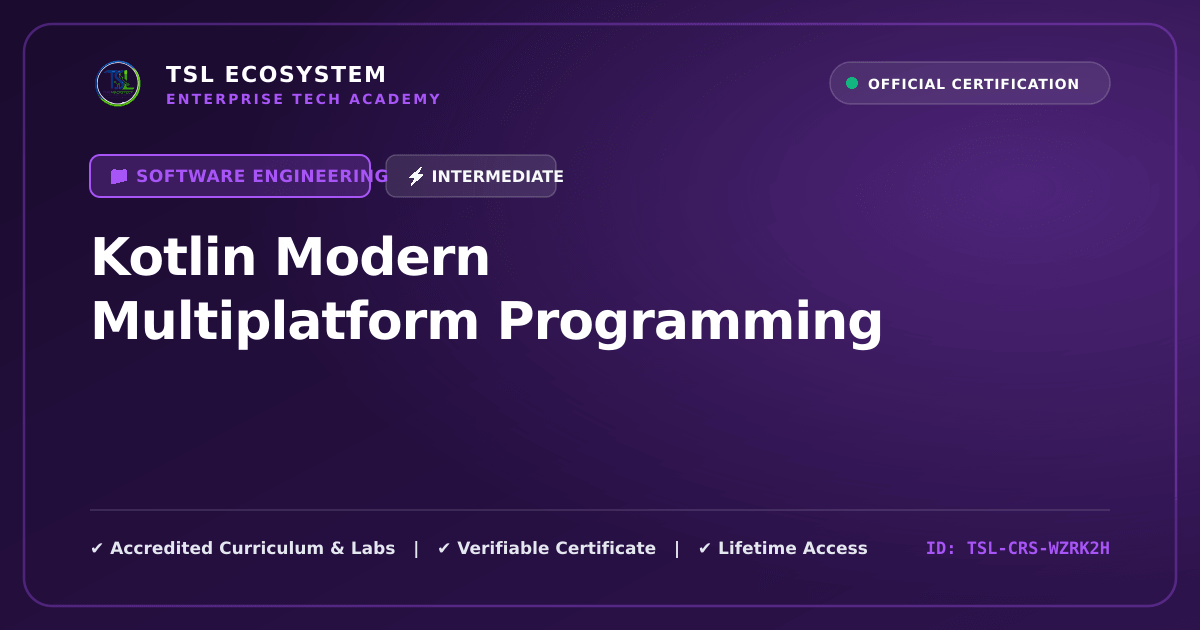Click the checkmark before Verifiable Certificate
1200x630 pixels.
coord(444,548)
